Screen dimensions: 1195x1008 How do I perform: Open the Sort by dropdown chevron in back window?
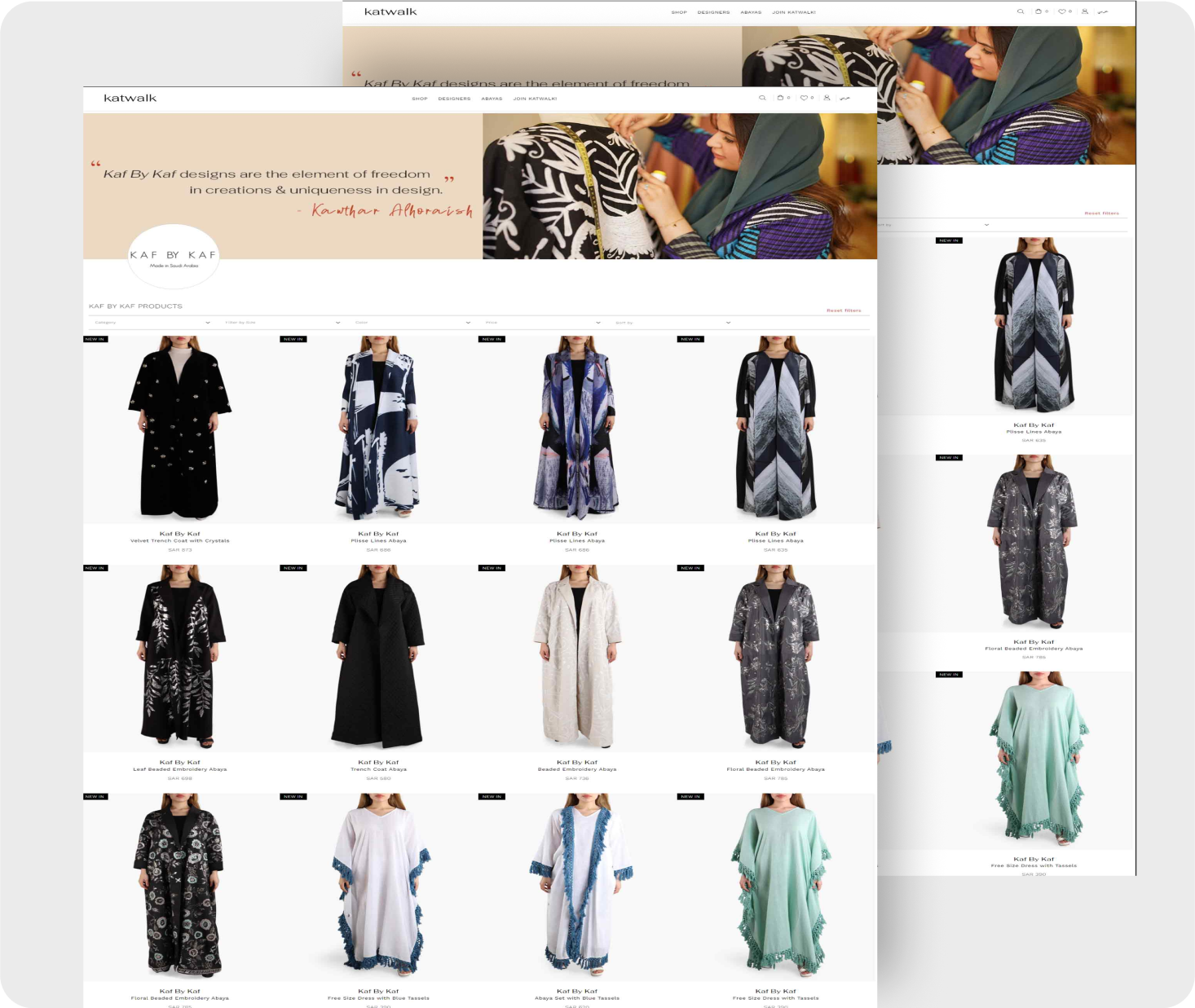click(x=986, y=225)
